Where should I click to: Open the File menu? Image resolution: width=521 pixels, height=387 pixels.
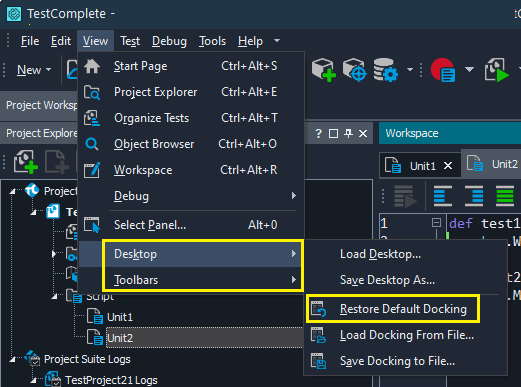(30, 41)
